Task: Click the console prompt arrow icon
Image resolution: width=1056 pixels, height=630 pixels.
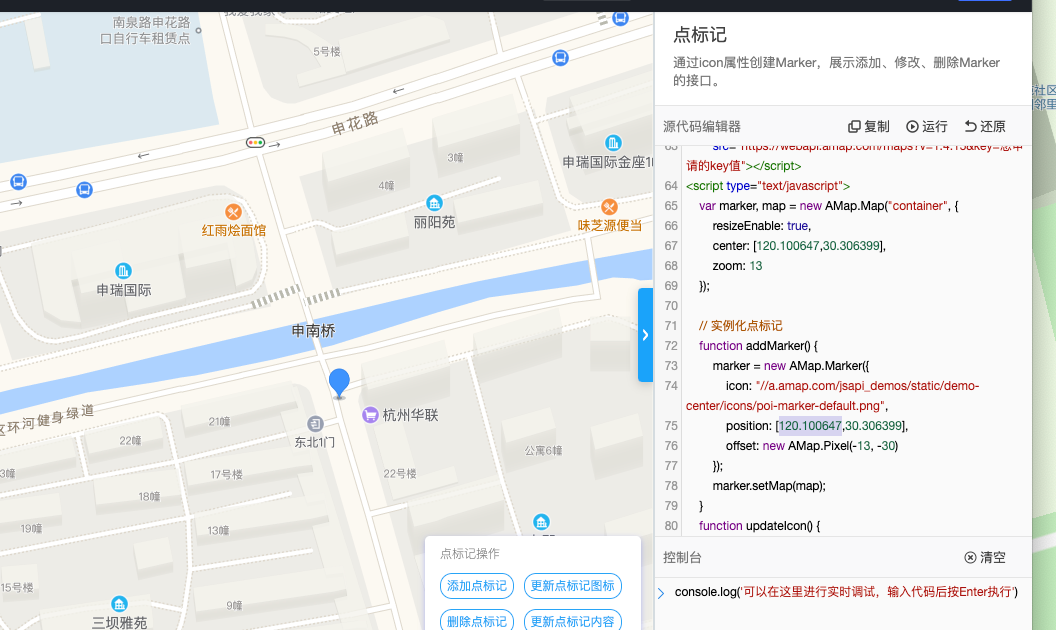Action: pyautogui.click(x=661, y=593)
